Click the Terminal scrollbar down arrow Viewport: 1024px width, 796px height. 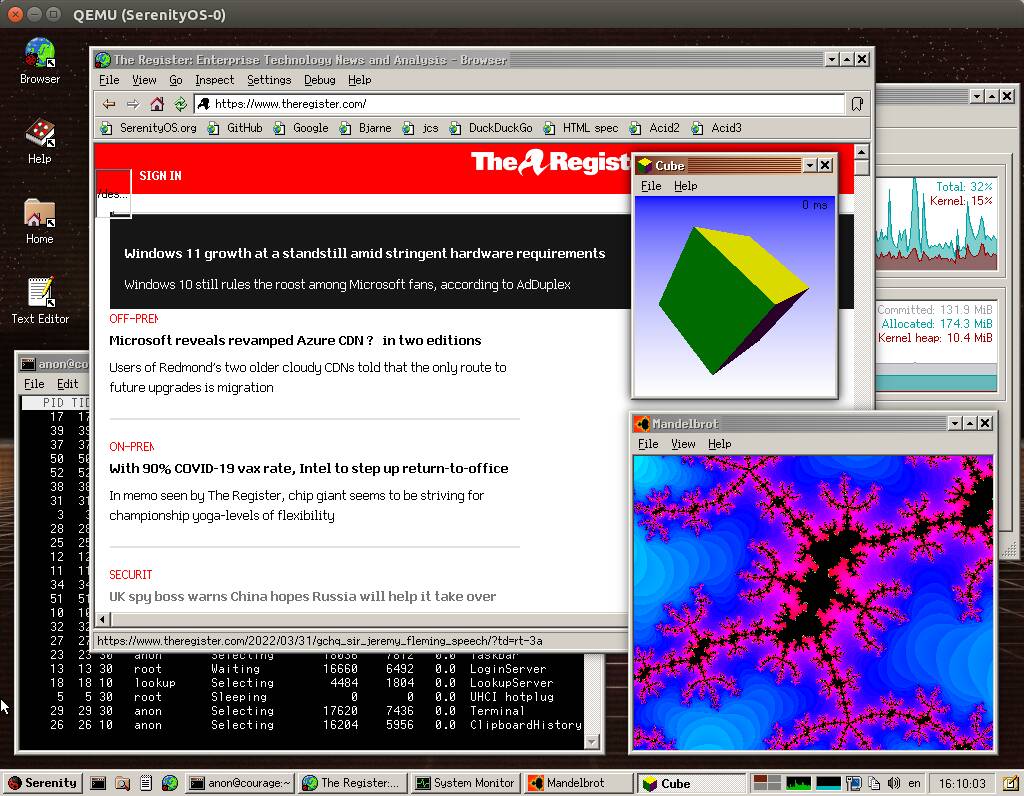pyautogui.click(x=592, y=741)
